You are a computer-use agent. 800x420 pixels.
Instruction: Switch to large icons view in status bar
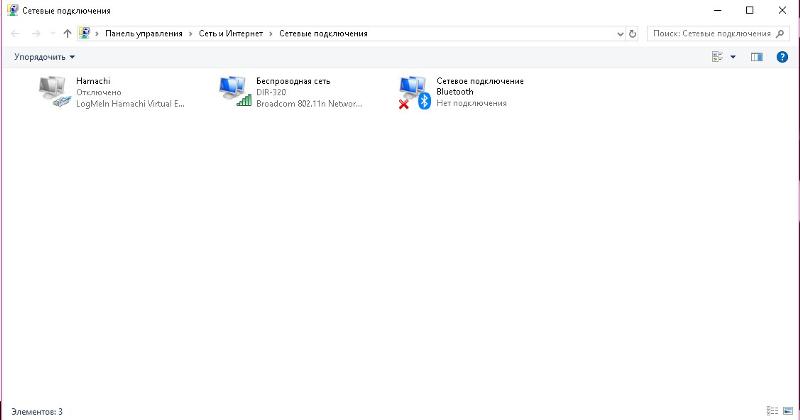coord(788,411)
